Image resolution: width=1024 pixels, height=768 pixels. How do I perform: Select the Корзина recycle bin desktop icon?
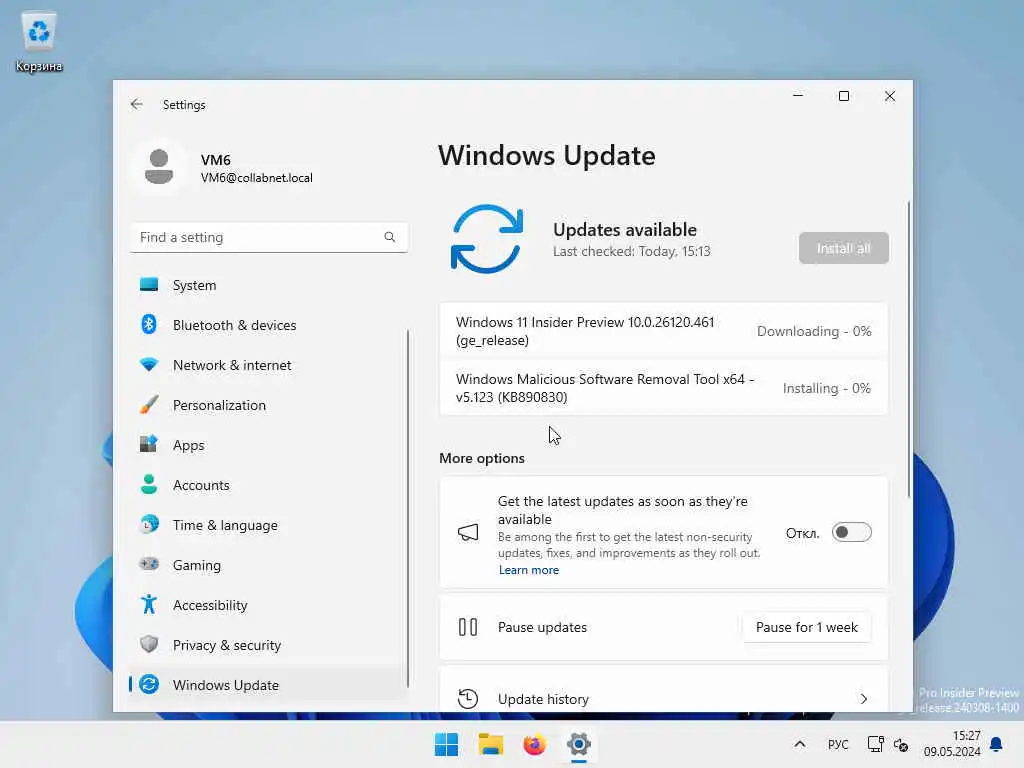39,42
